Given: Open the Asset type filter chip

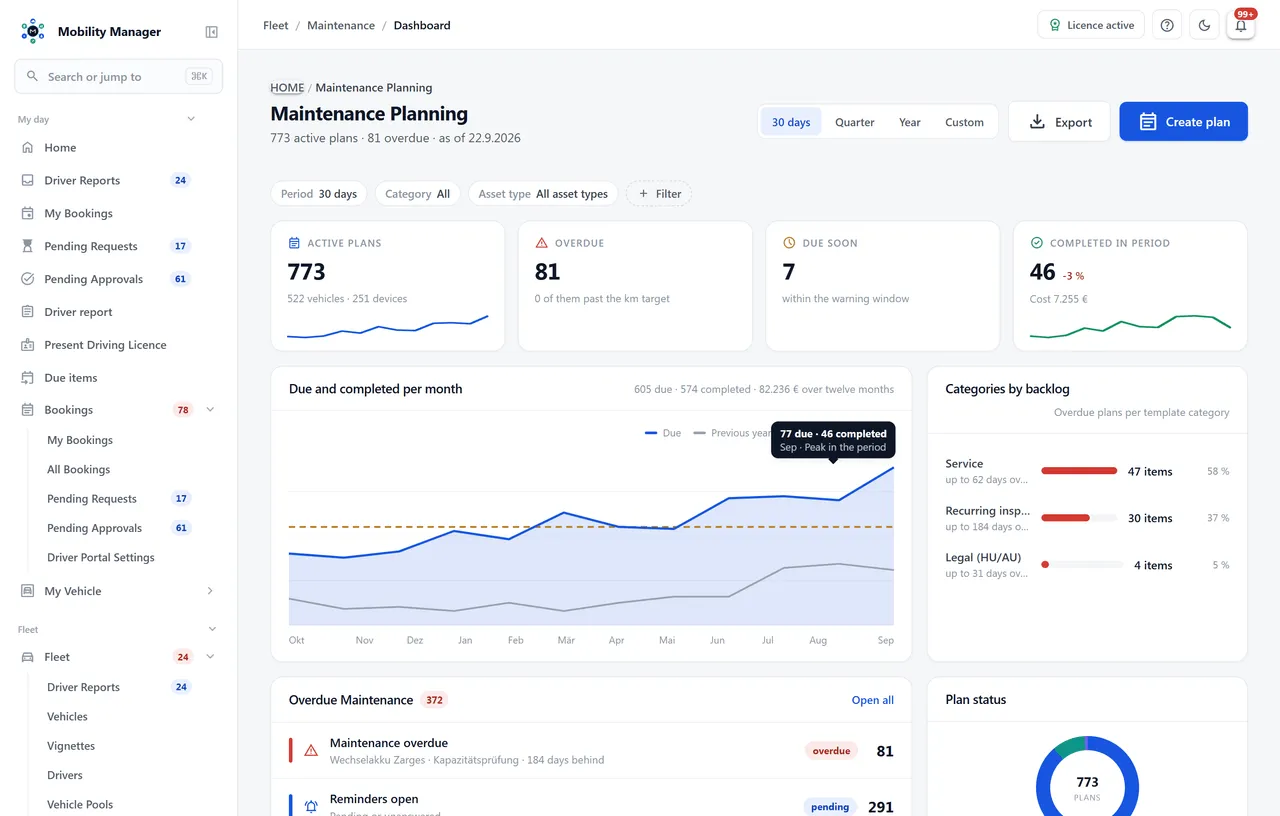Looking at the screenshot, I should pos(543,194).
